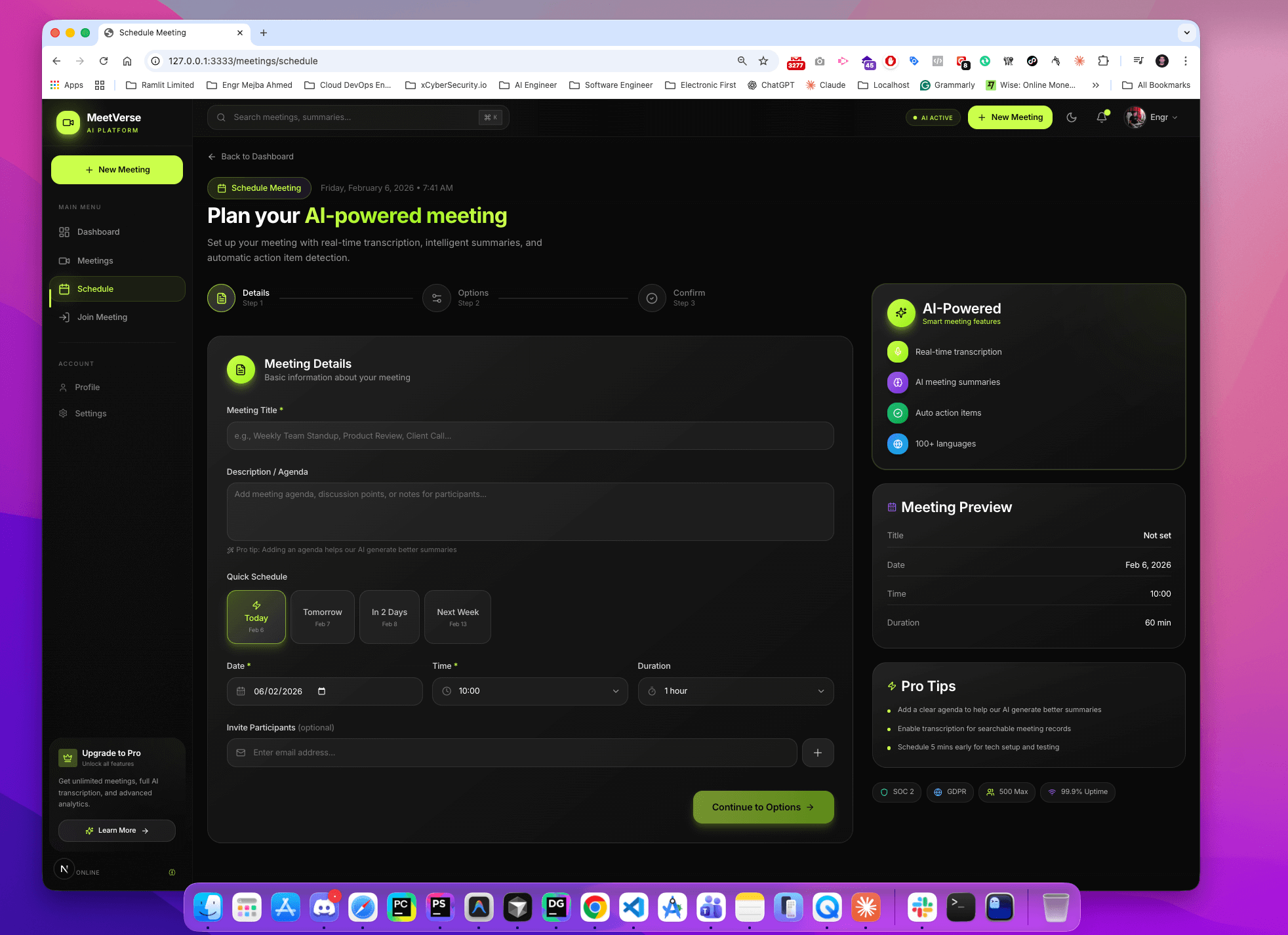Click the Confirm step 3 icon
The image size is (1288, 935).
pyautogui.click(x=652, y=298)
